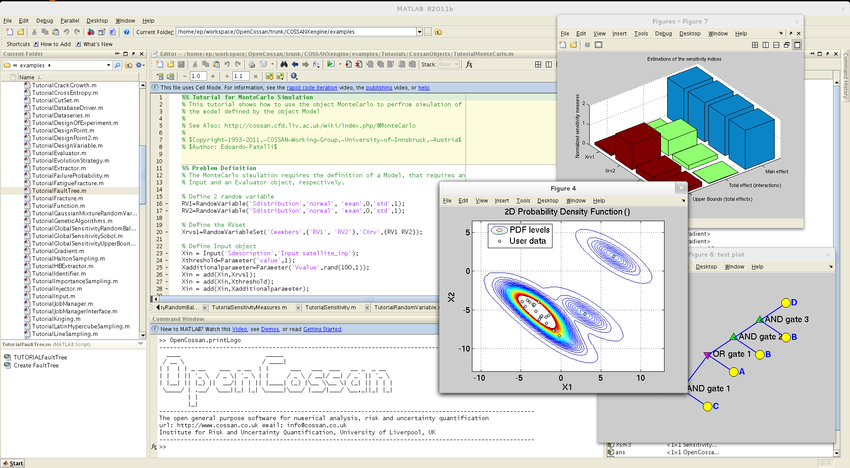This screenshot has width=850, height=468.
Task: Open MATLAB Help with the blue question-mark icon
Action: 126,32
